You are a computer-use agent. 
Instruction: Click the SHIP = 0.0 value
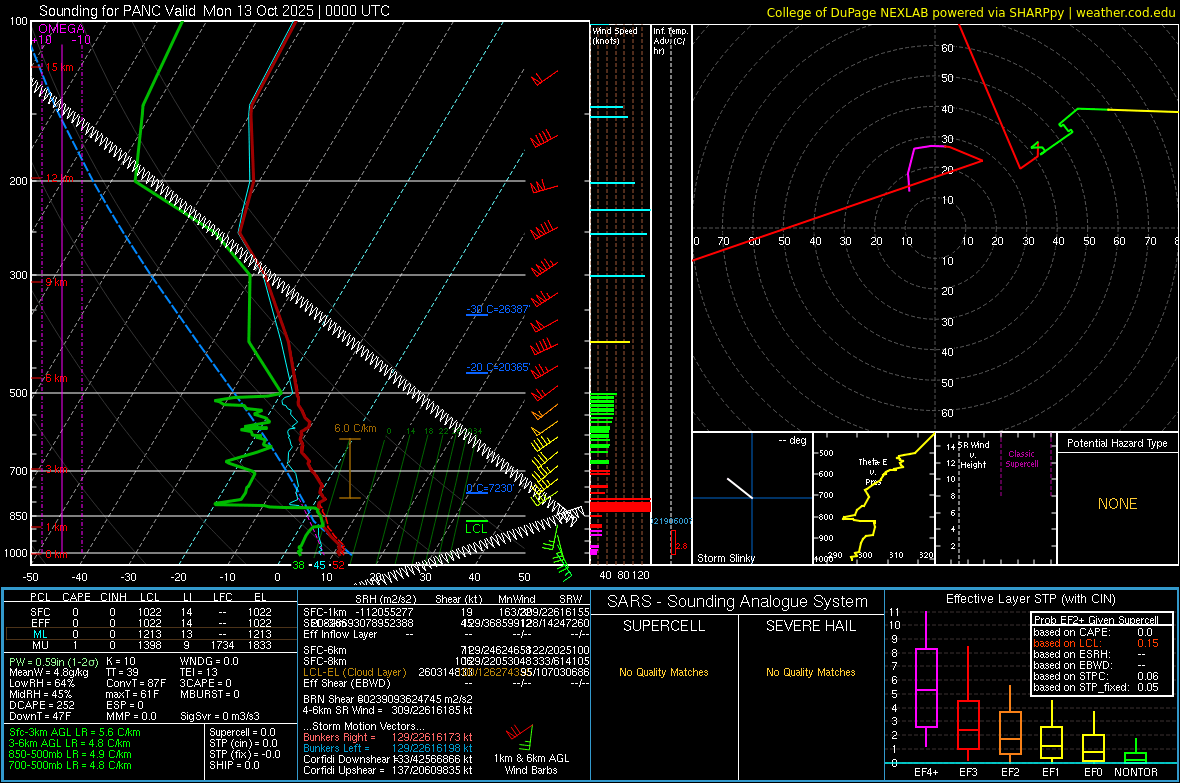234,765
